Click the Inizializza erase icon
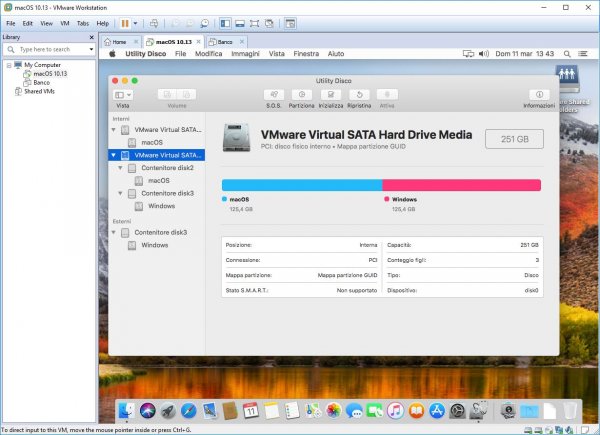The image size is (600, 435). [x=331, y=94]
